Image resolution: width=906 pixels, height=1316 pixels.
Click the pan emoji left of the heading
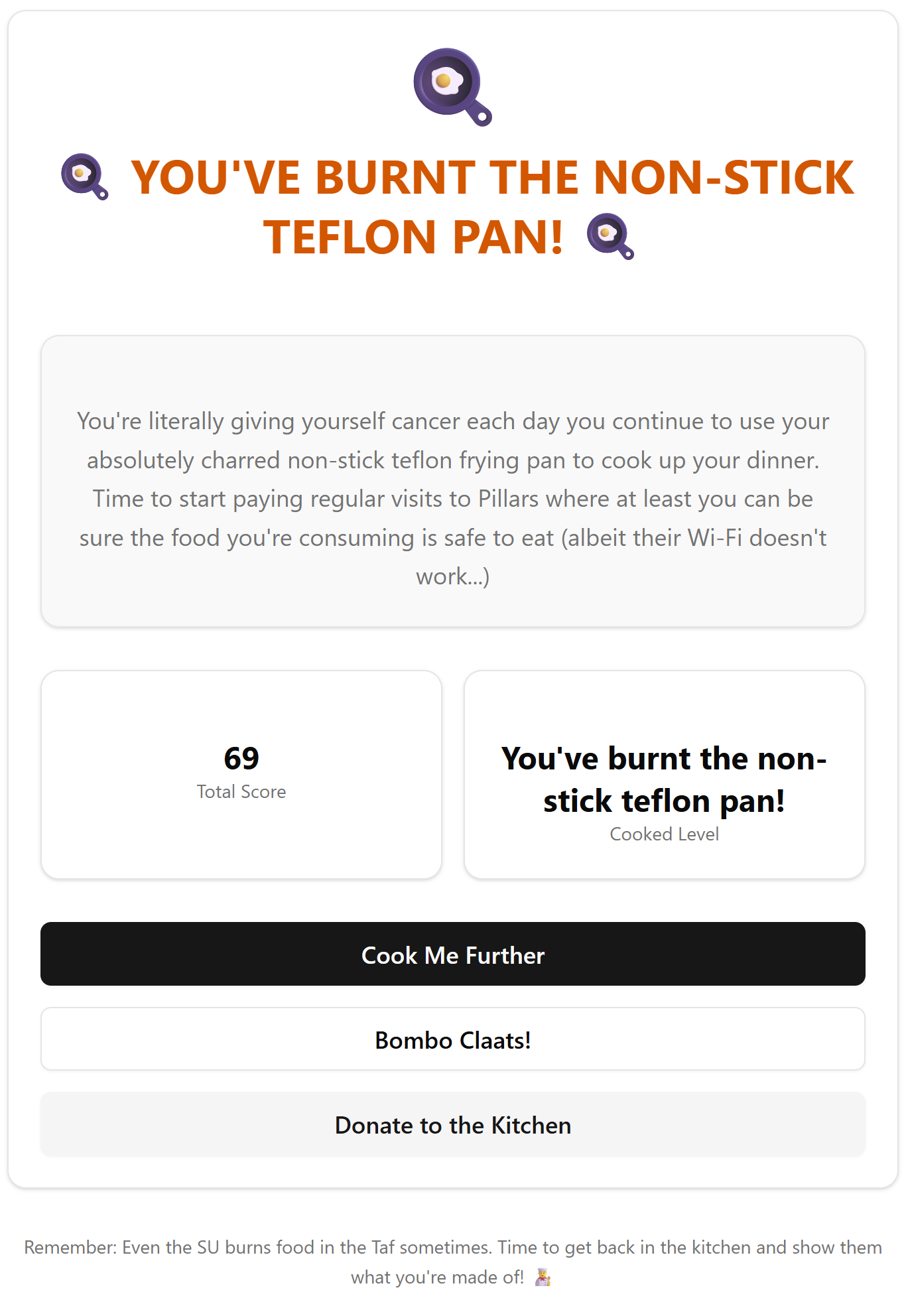(x=84, y=177)
